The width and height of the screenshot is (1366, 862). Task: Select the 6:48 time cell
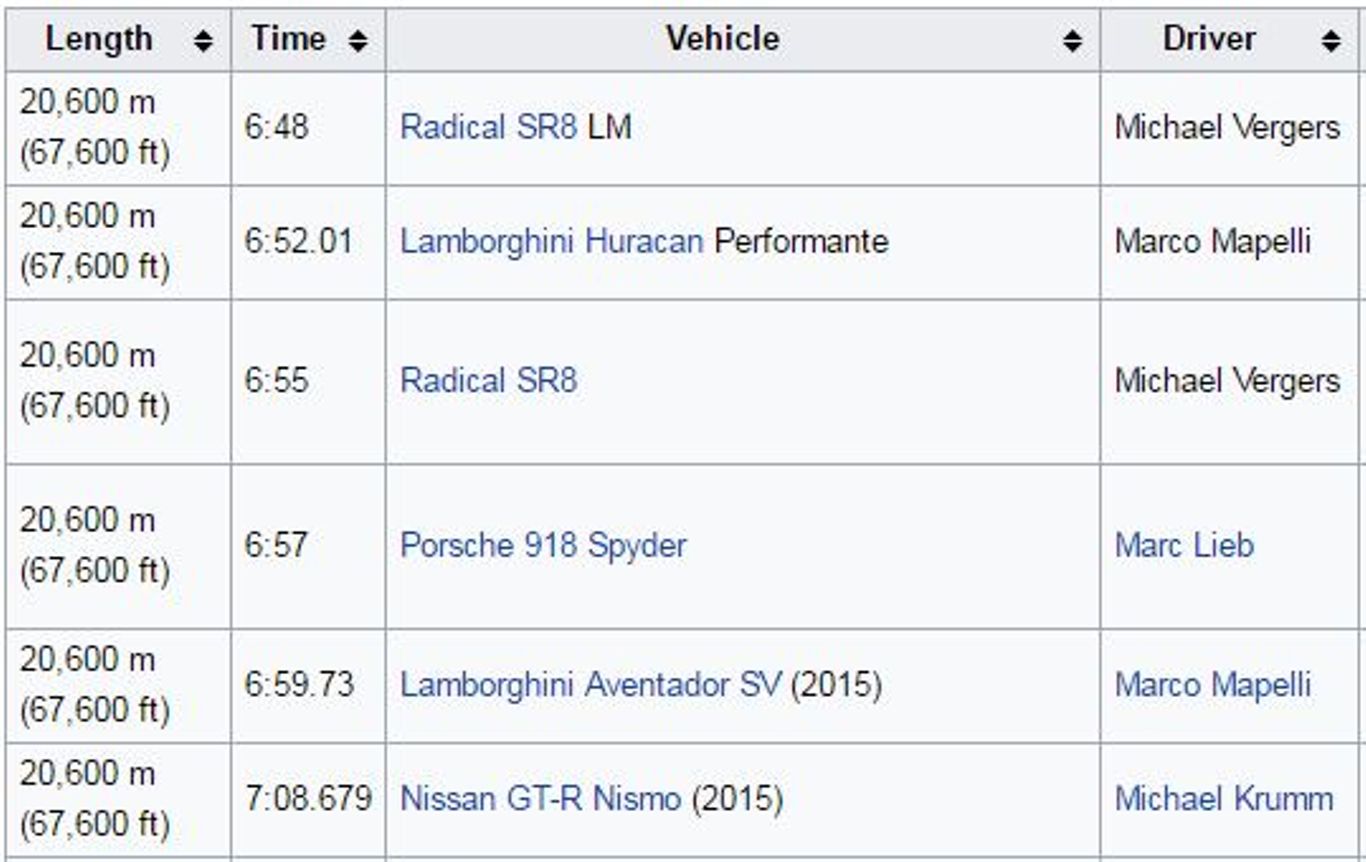click(x=277, y=128)
